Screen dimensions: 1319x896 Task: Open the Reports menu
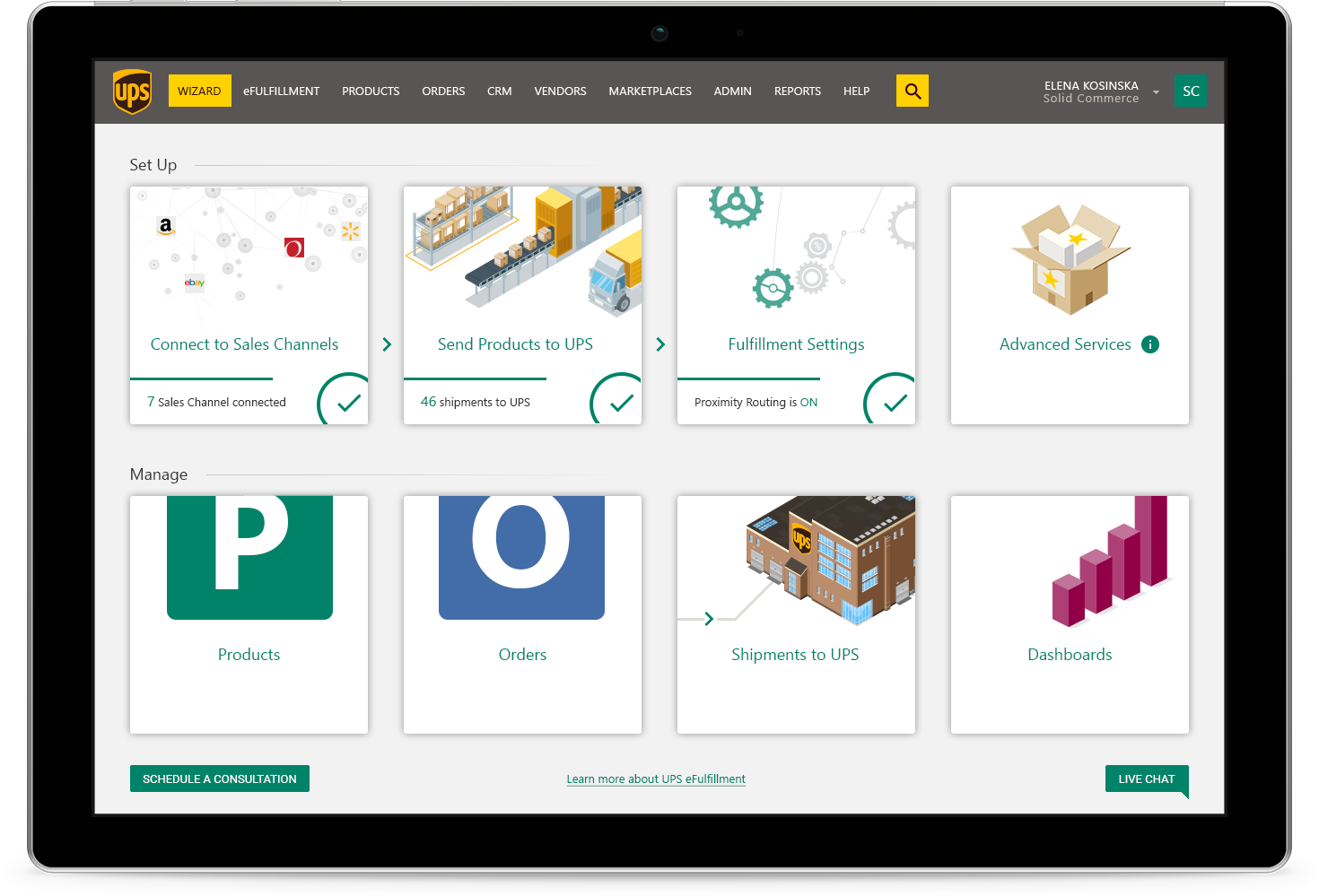[x=798, y=91]
